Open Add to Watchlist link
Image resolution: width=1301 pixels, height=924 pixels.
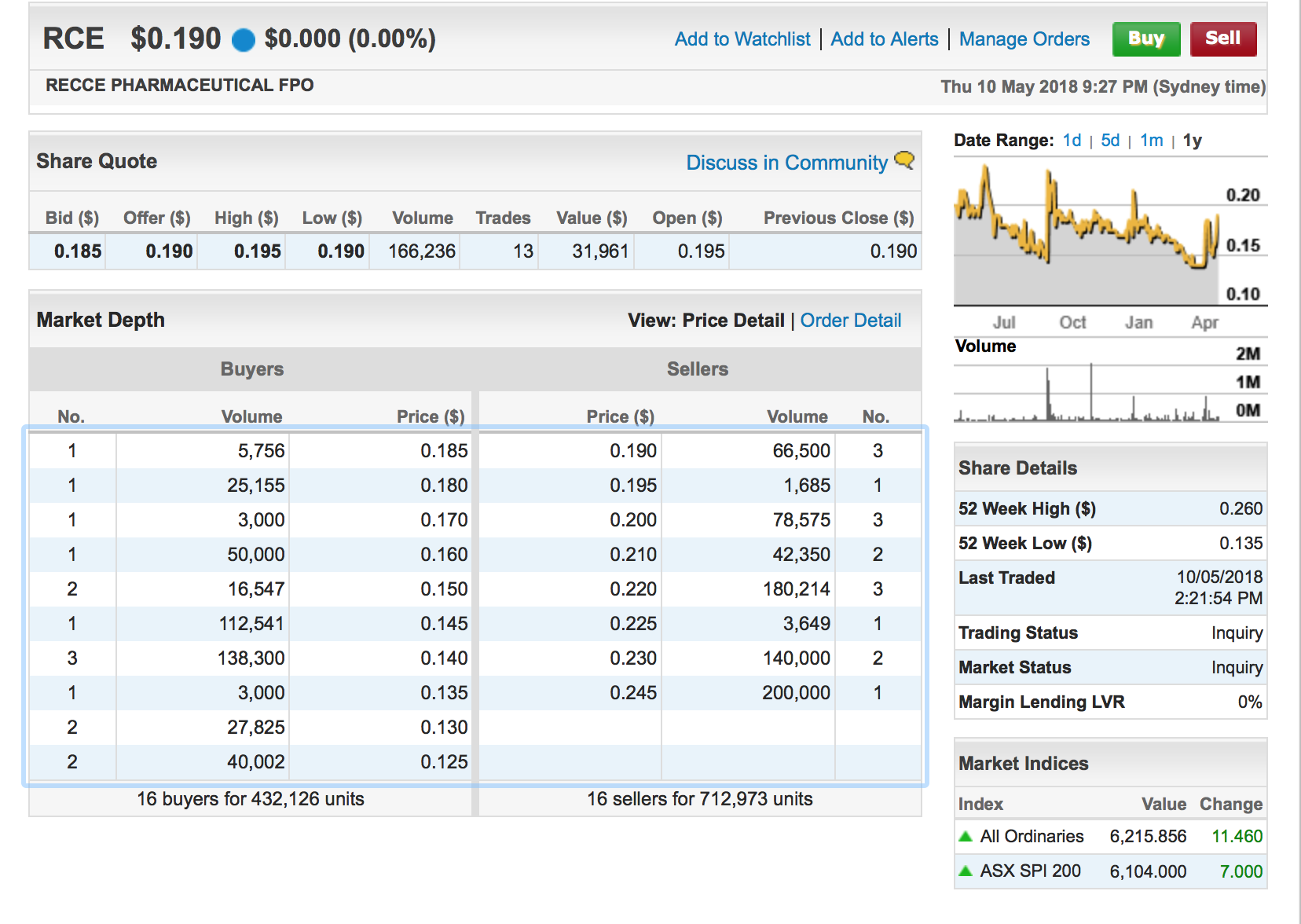pos(742,39)
